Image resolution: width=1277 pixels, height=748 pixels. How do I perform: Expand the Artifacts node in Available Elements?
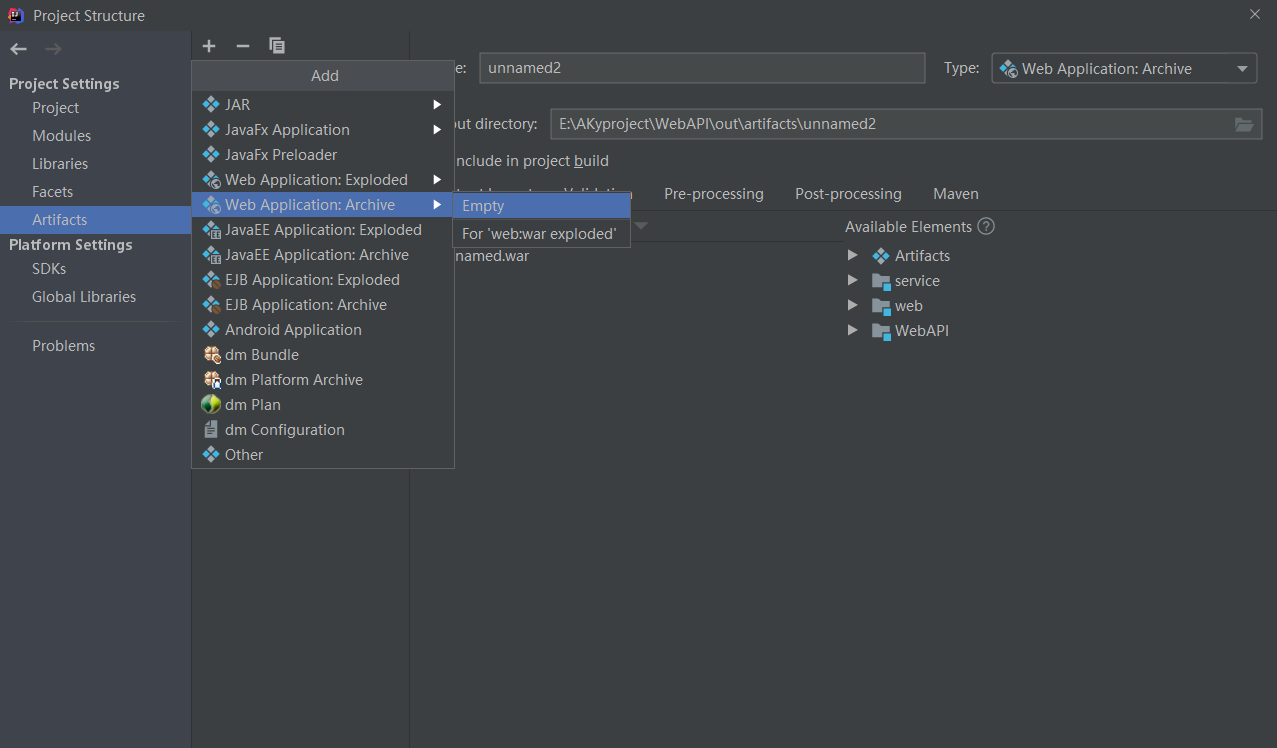point(853,256)
